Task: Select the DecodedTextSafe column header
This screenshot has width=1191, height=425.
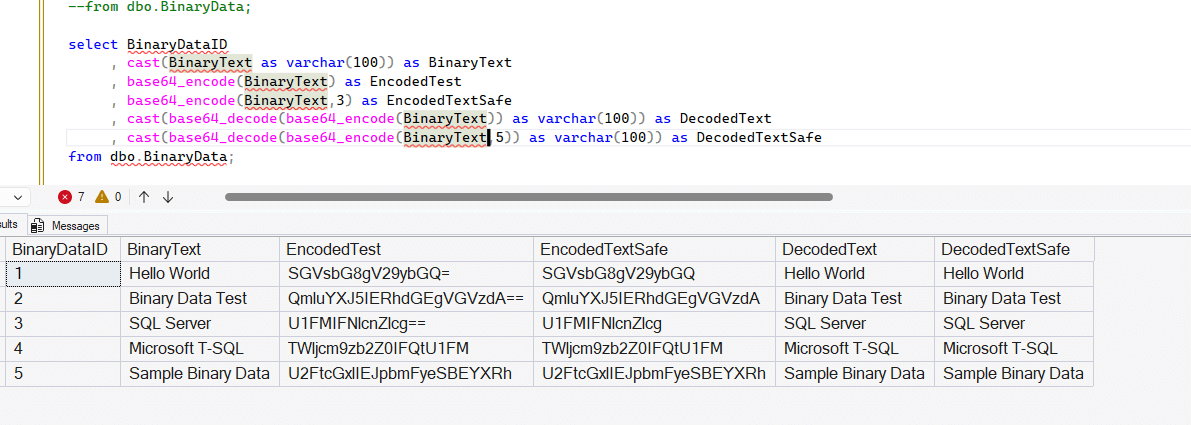Action: pyautogui.click(x=1014, y=249)
